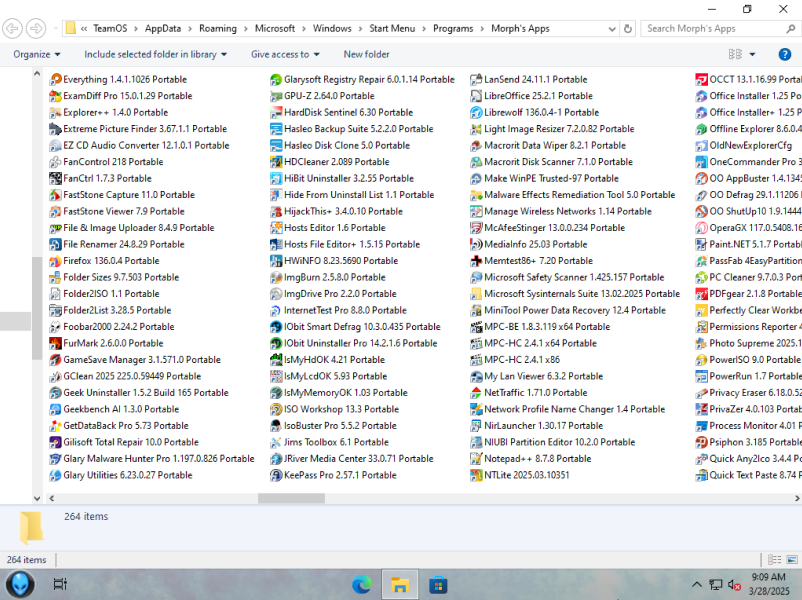Show hidden system tray icons chevron
Viewport: 802px width, 600px height.
pos(697,584)
